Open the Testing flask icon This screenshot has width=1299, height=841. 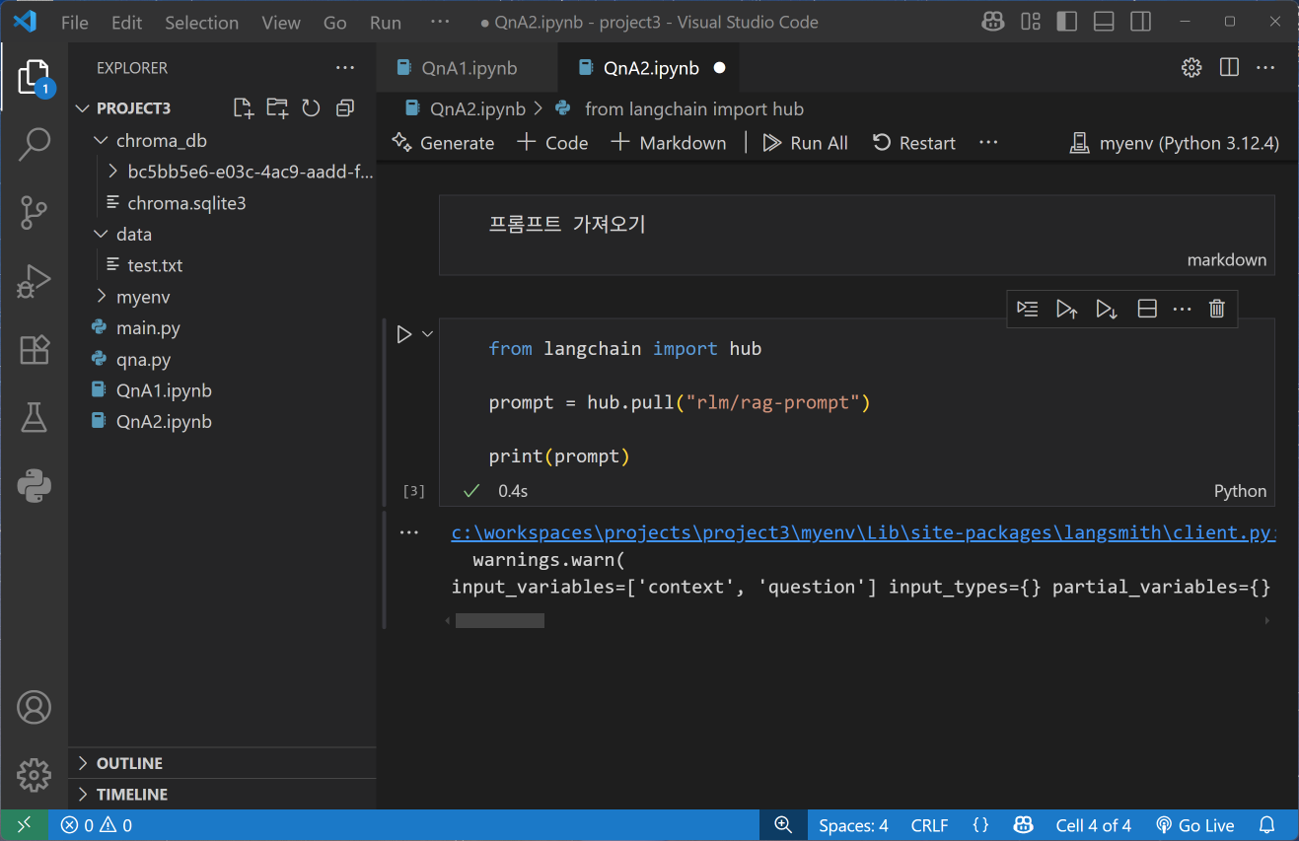(34, 417)
